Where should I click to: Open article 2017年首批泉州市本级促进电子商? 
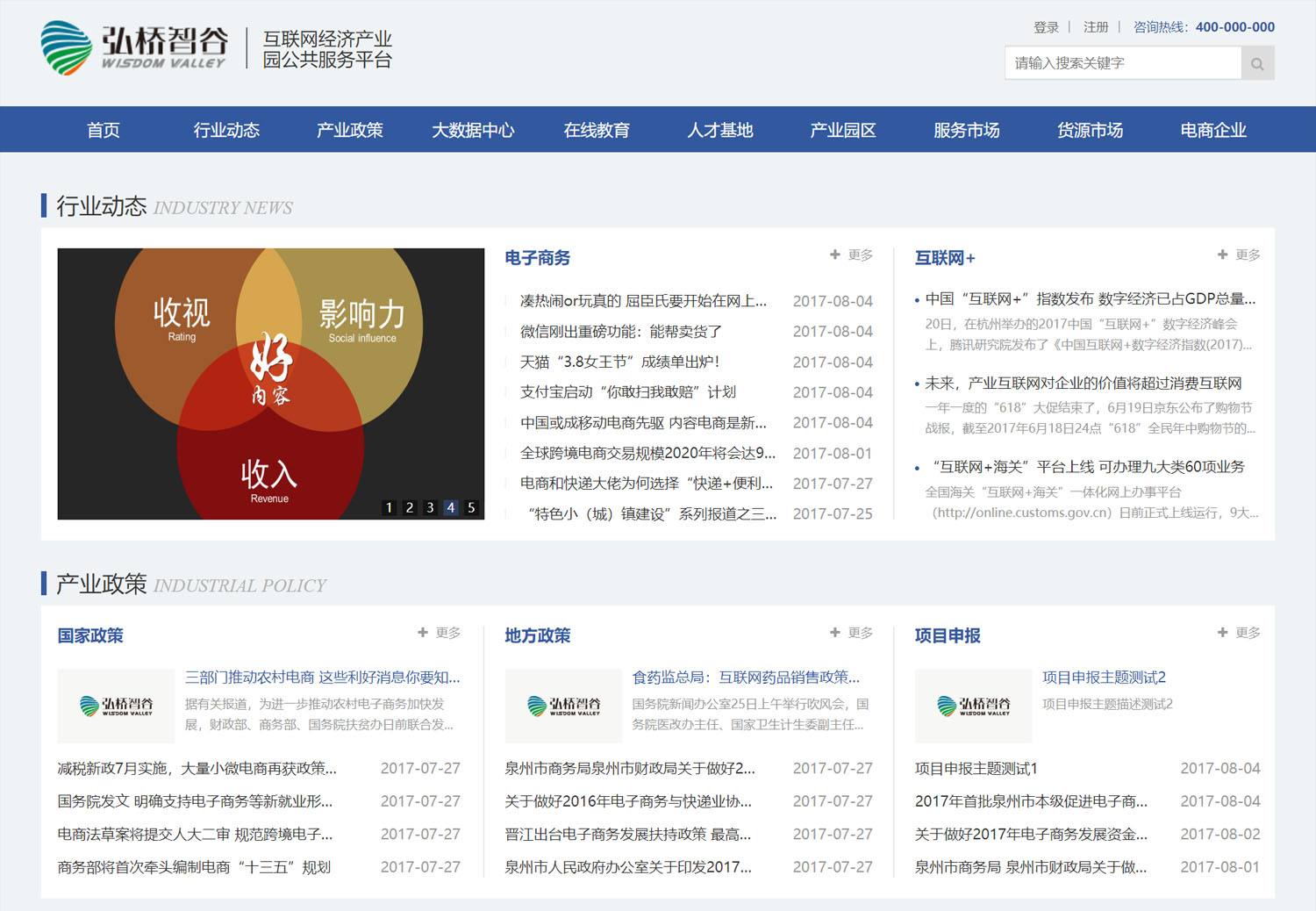(1032, 801)
